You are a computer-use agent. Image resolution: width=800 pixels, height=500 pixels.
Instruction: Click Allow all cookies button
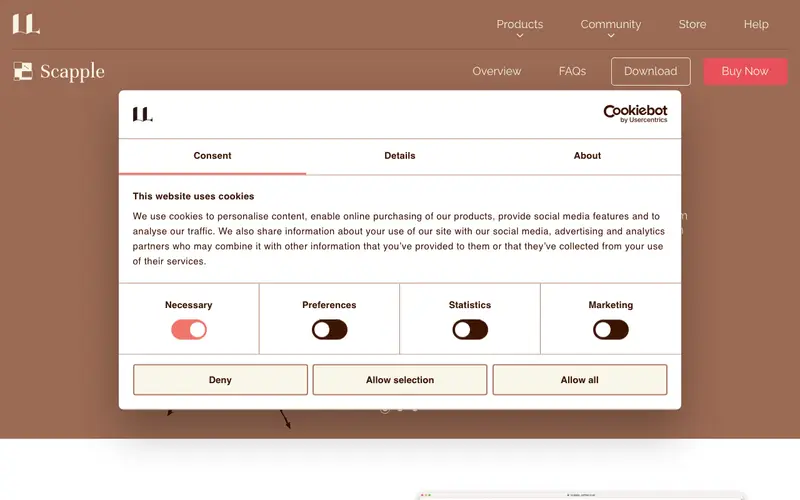click(580, 380)
